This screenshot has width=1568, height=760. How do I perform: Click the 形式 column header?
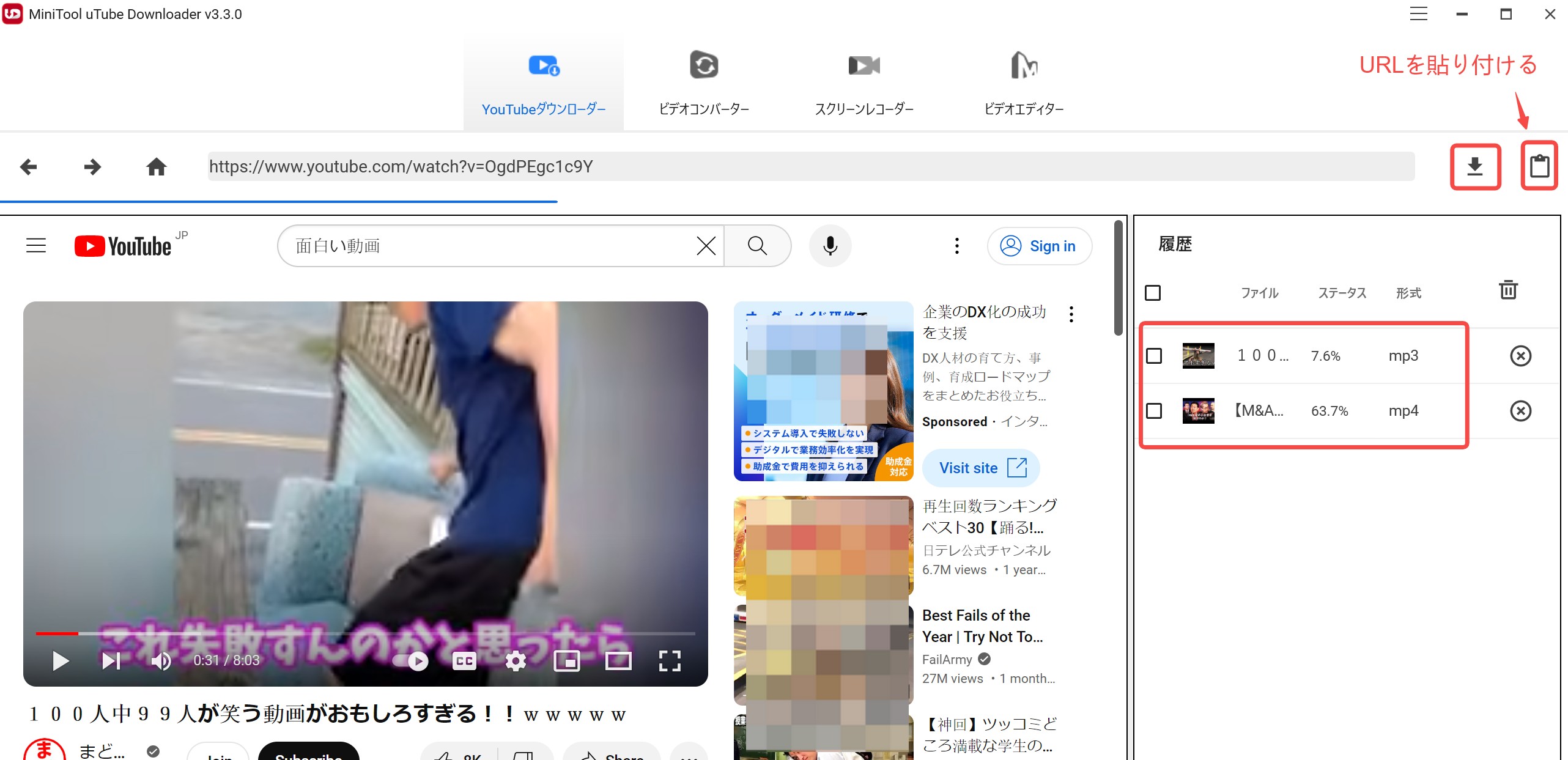pyautogui.click(x=1408, y=293)
